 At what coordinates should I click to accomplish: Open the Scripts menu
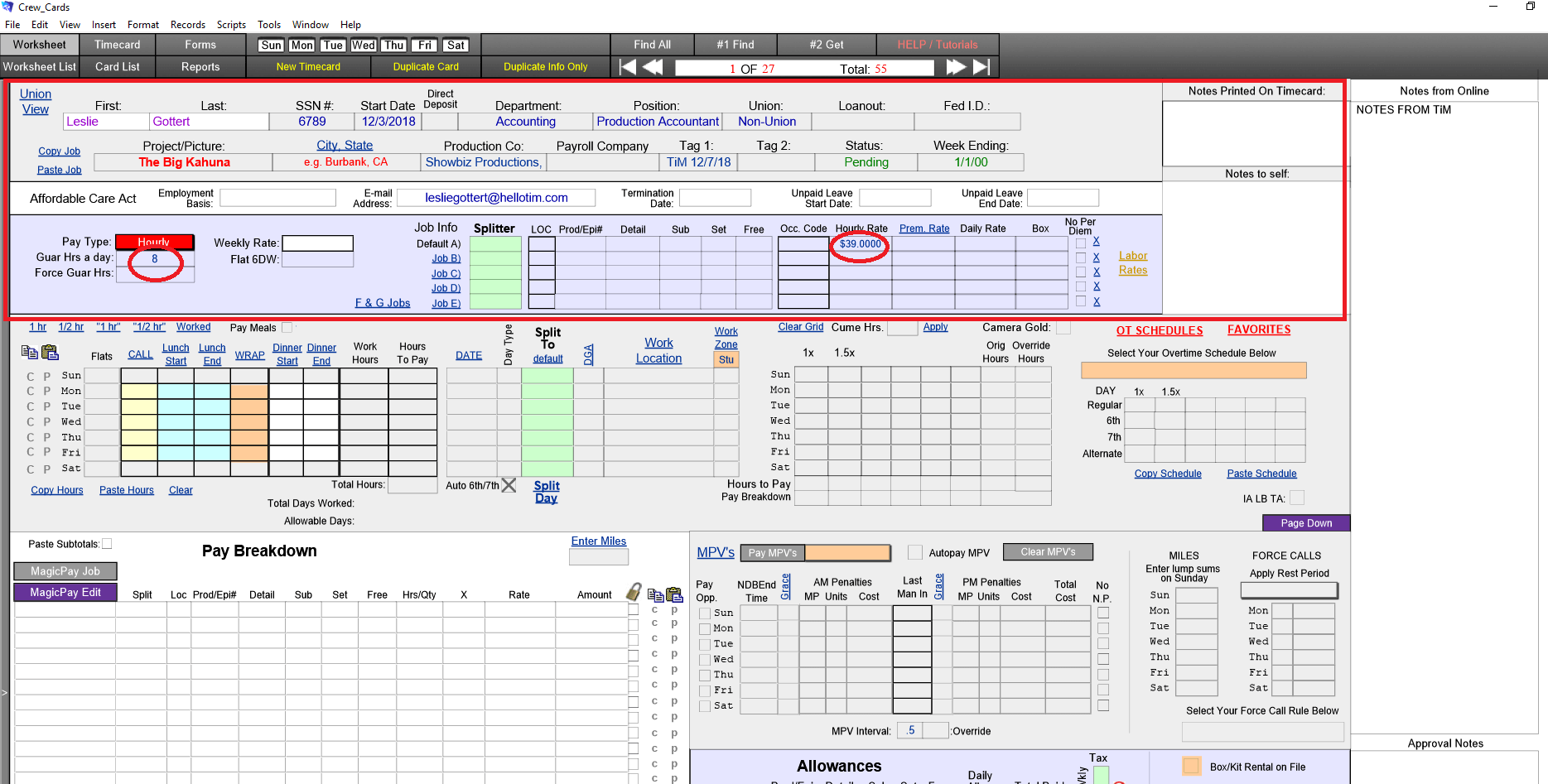click(x=231, y=25)
